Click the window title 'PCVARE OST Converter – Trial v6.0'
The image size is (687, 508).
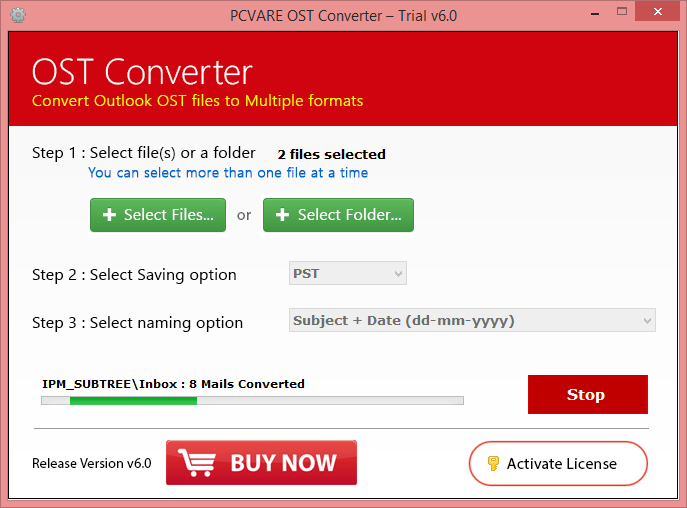coord(344,16)
